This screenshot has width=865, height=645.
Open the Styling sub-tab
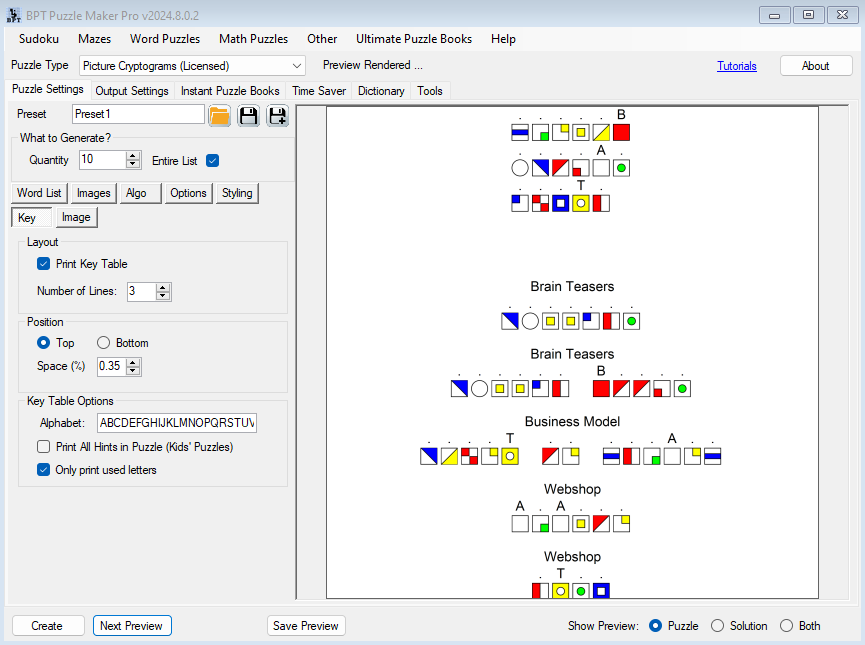(x=237, y=193)
